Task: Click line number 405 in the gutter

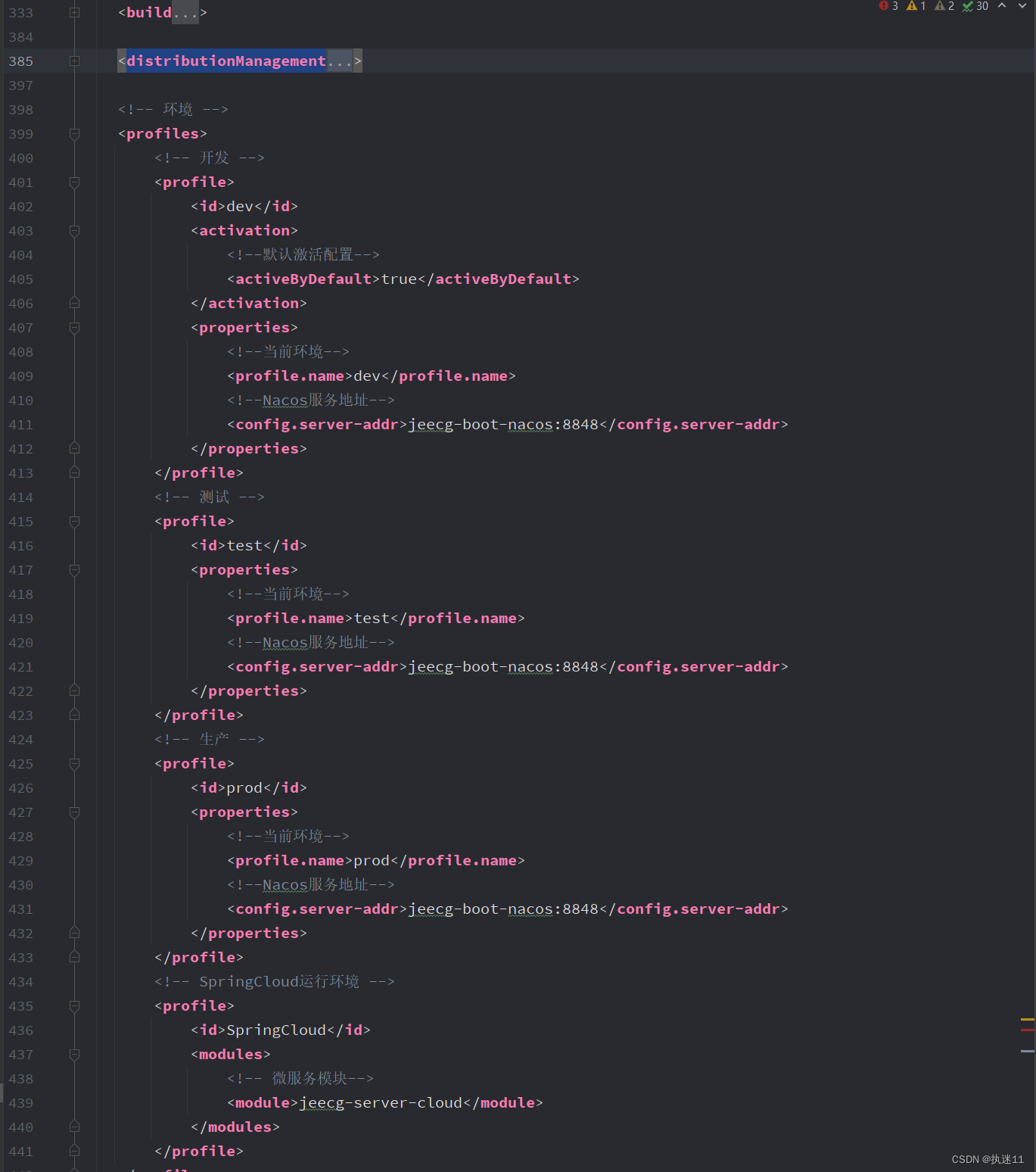Action: (21, 279)
